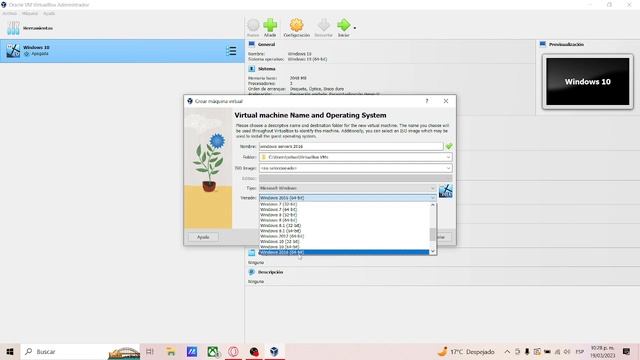Click the Nombre text field in dialog
The image size is (640, 360).
[351, 146]
